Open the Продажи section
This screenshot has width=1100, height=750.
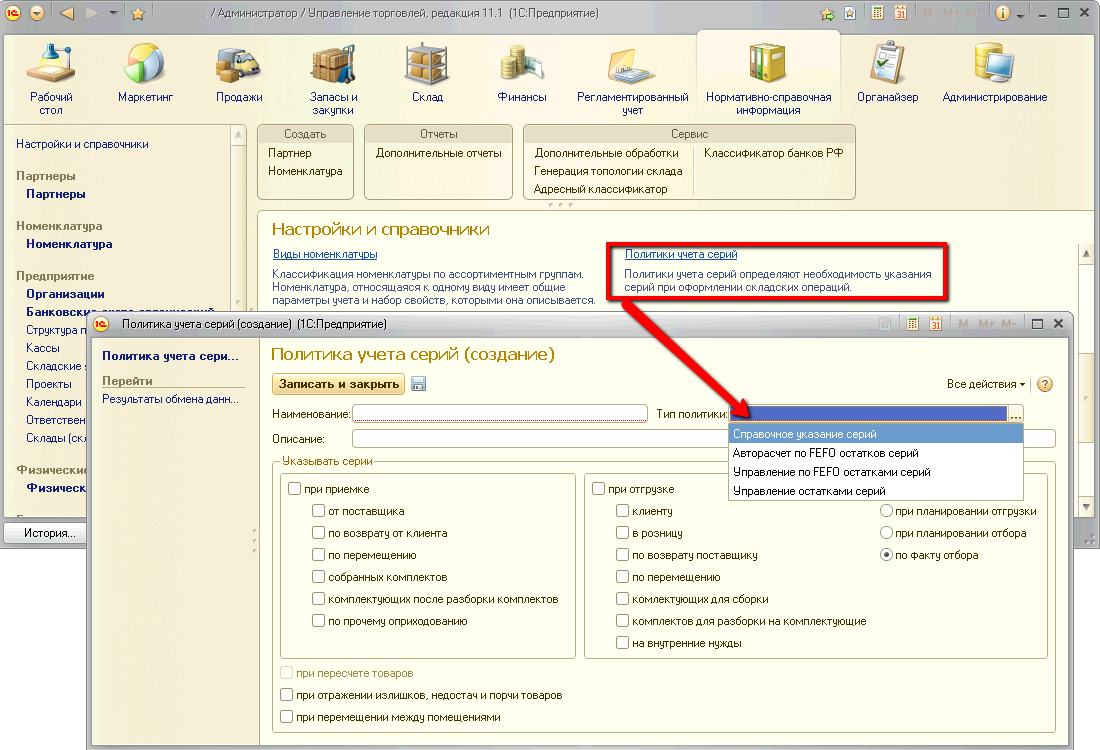click(239, 72)
